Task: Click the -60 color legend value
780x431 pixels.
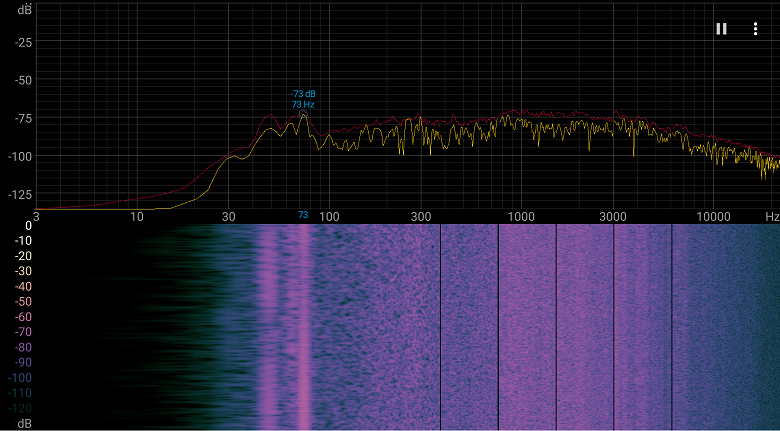Action: 23,317
